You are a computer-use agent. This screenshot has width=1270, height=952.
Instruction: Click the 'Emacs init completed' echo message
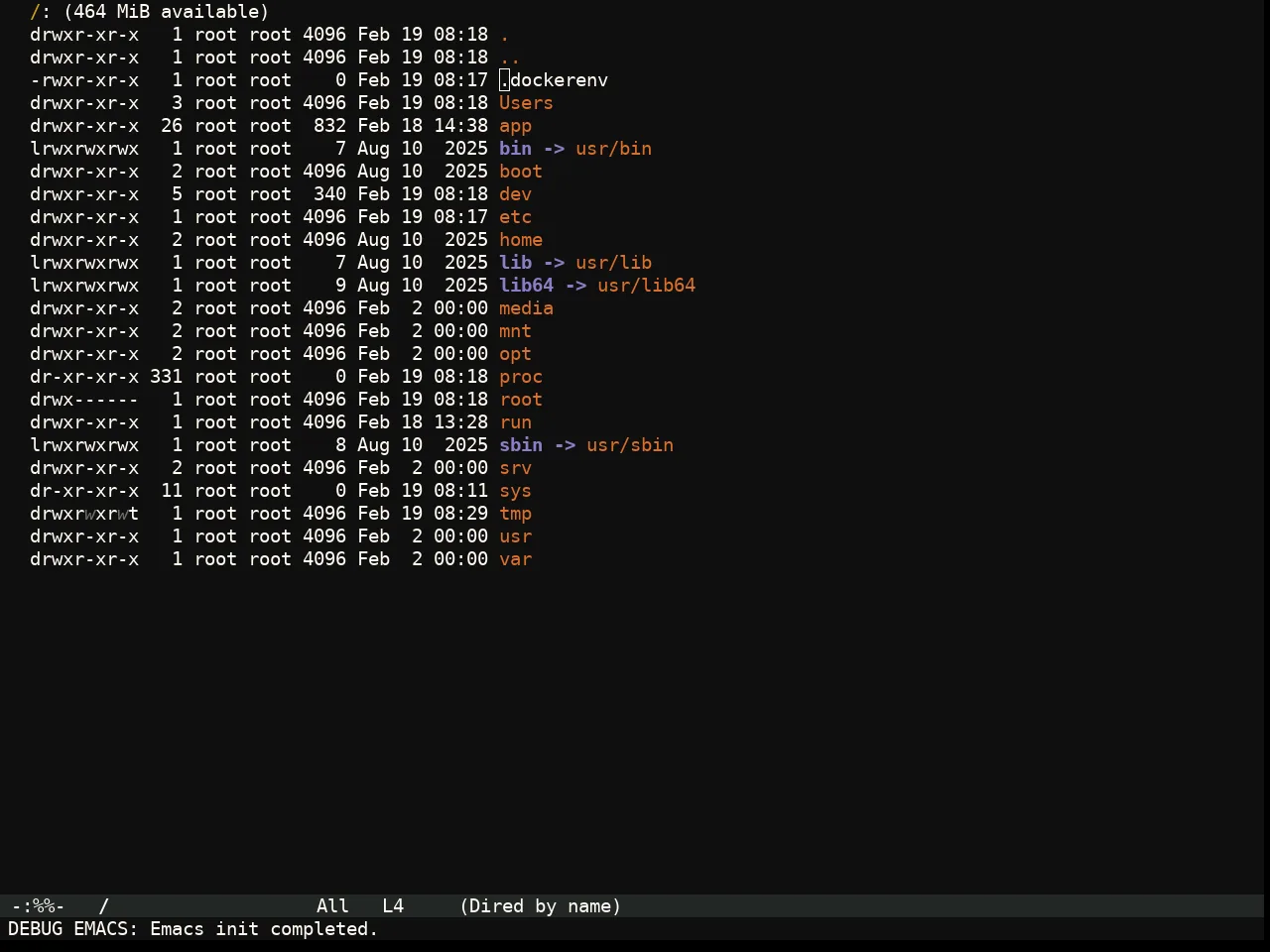click(x=264, y=929)
